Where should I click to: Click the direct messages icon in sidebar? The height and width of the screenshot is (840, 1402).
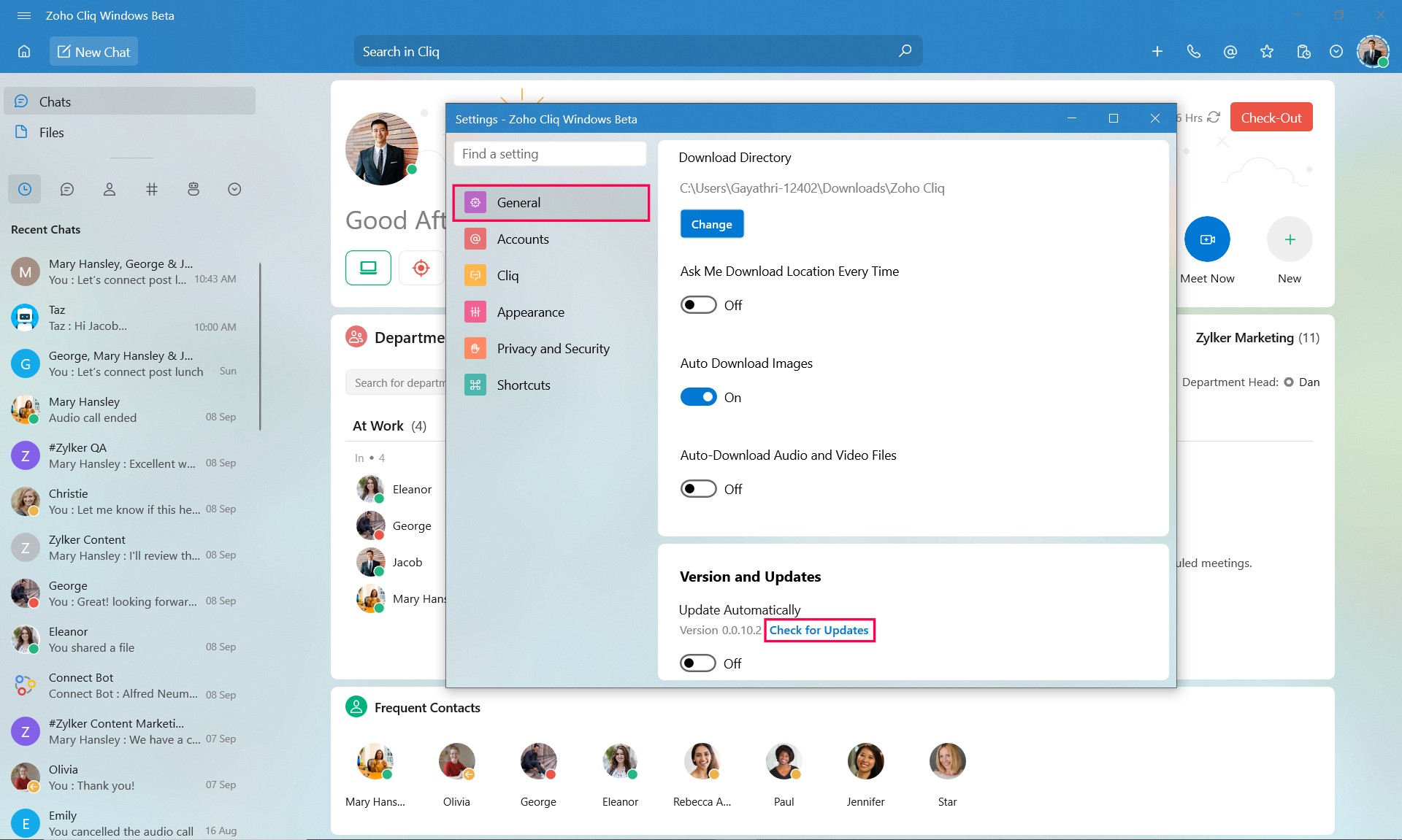66,189
